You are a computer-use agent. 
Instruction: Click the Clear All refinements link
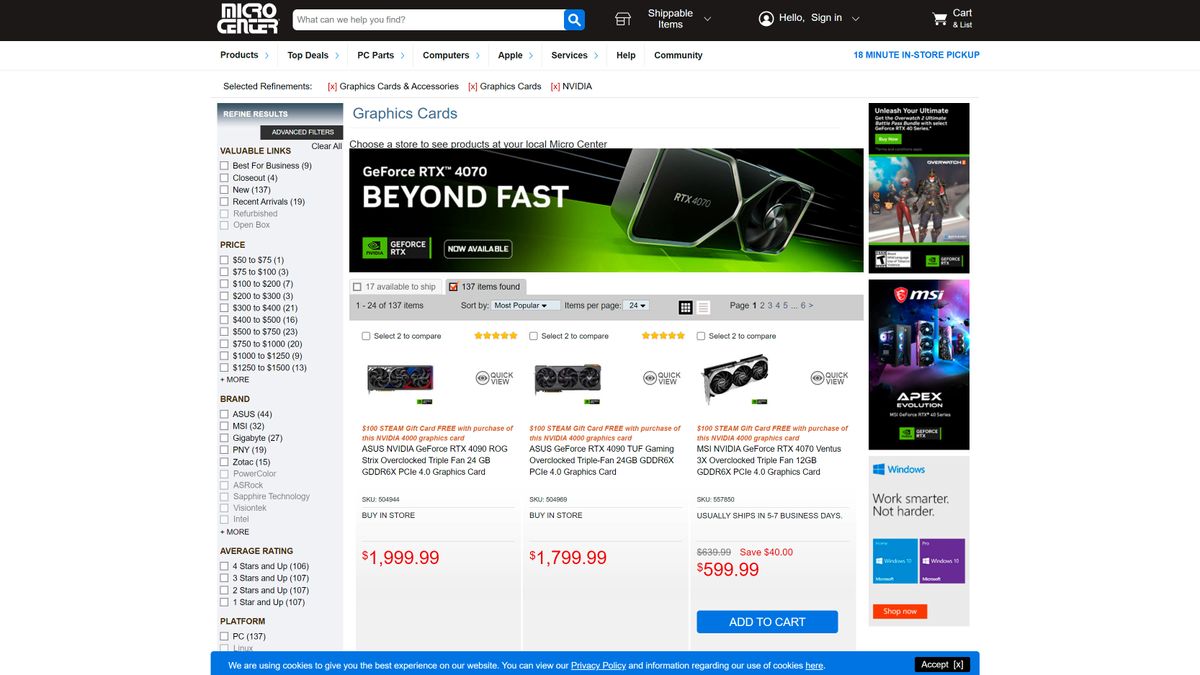point(326,146)
